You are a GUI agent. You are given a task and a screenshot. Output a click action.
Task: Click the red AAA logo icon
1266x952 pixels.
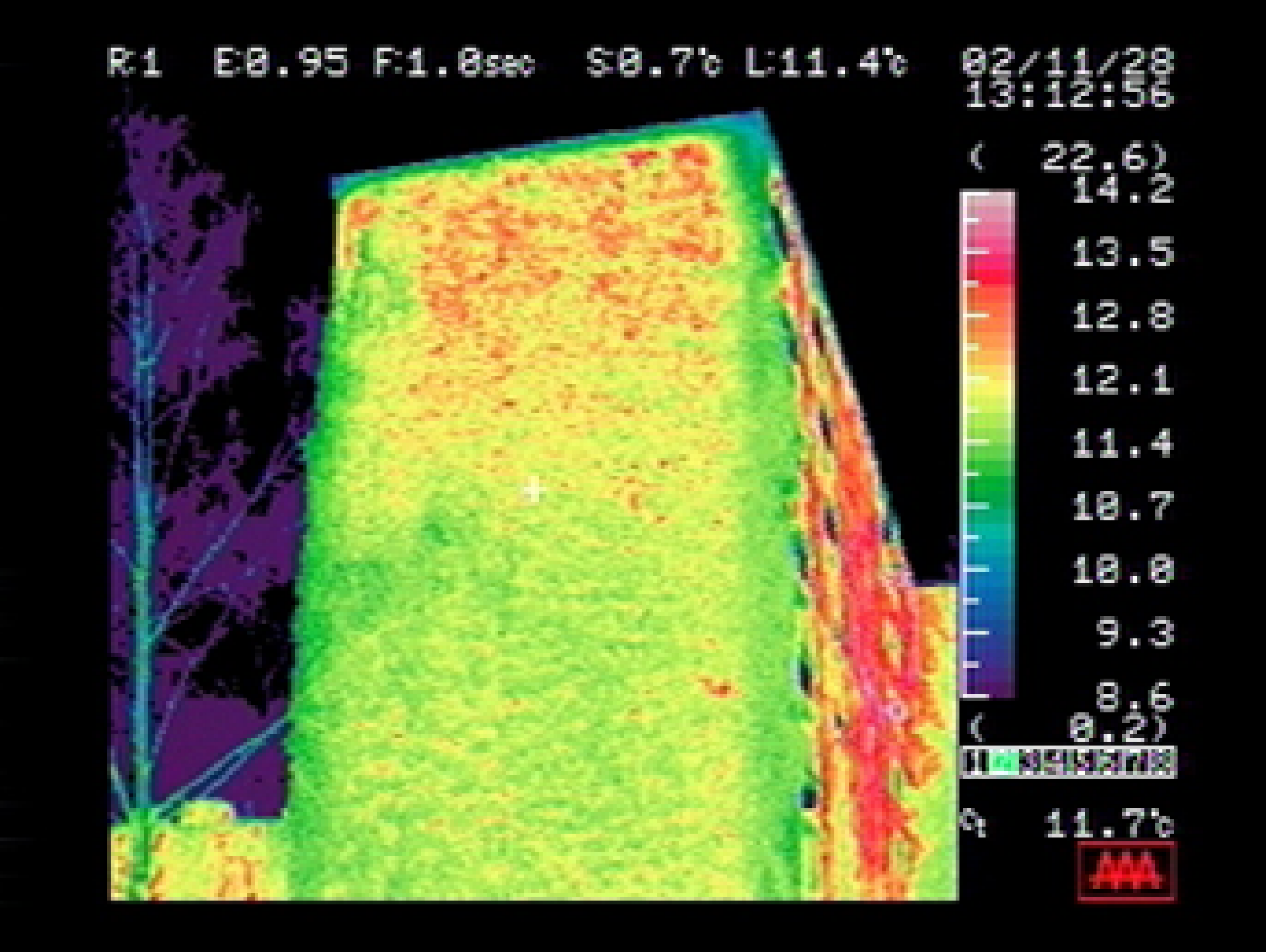coord(1126,871)
